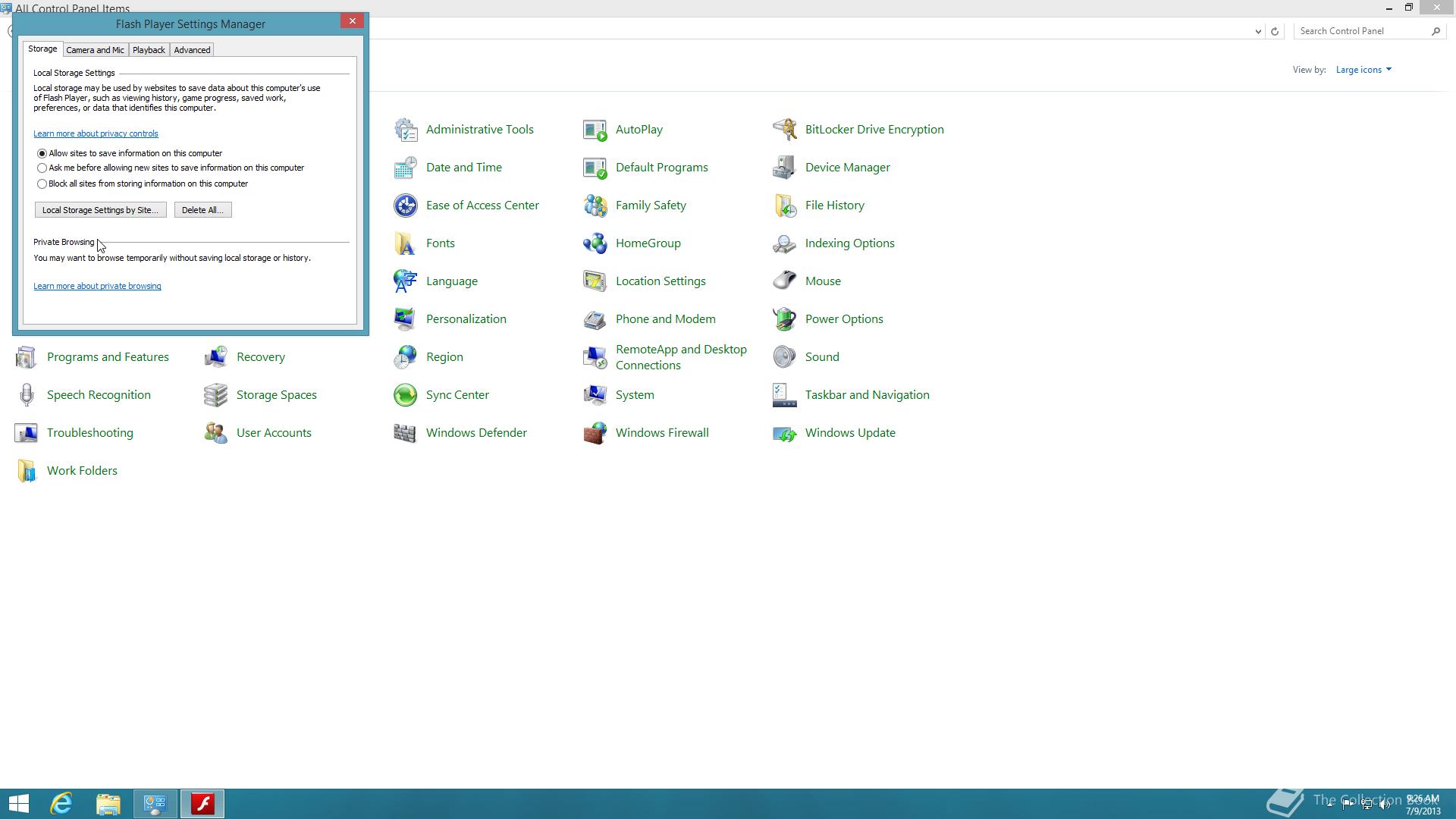Open the Windows Firewall icon
This screenshot has height=819, width=1456.
click(x=595, y=433)
